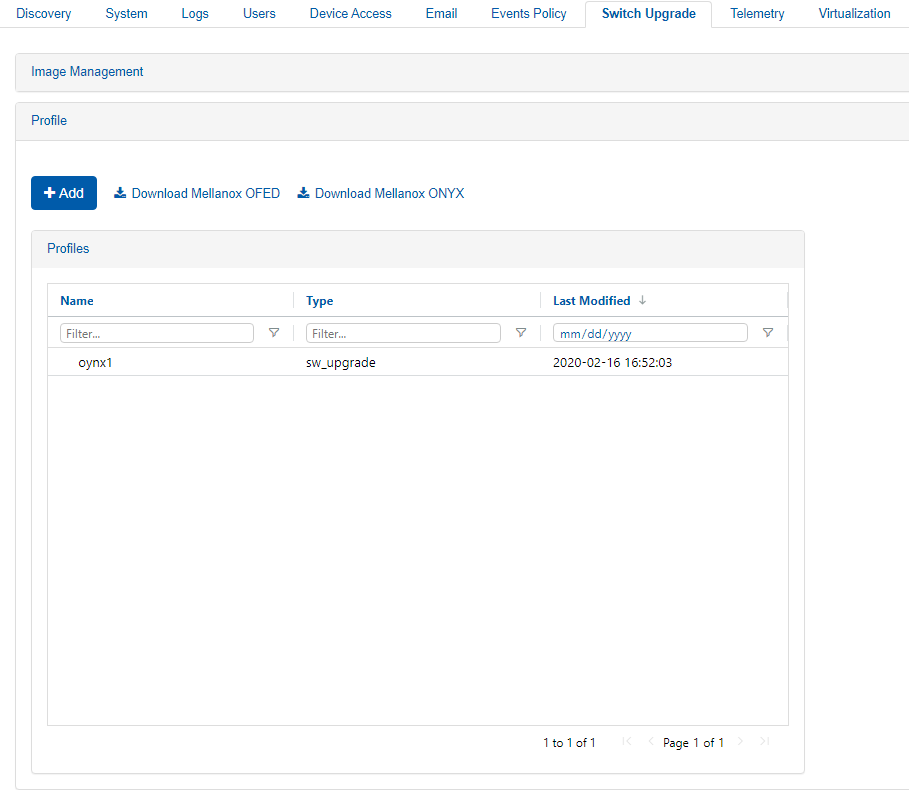Click the Name filter text field
Image resolution: width=909 pixels, height=790 pixels.
coord(157,333)
